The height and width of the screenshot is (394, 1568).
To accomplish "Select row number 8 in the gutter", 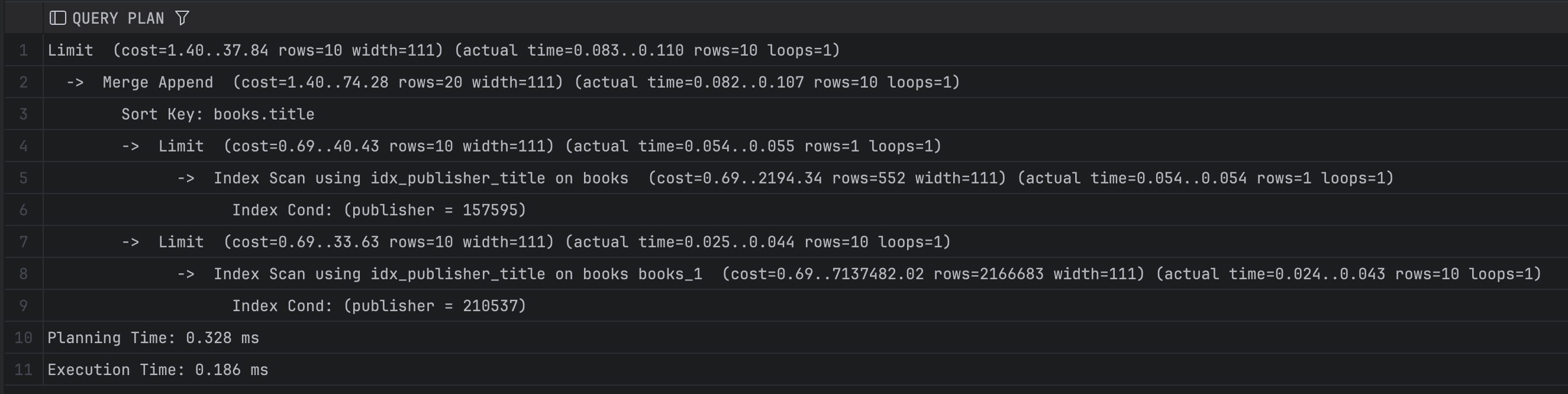I will coord(24,274).
